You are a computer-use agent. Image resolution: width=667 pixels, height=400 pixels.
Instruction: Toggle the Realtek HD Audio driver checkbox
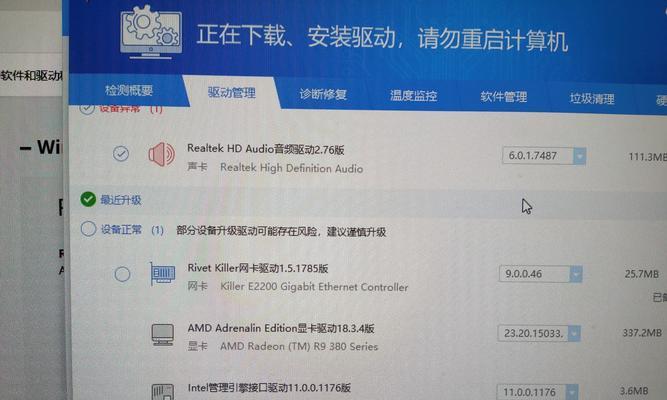(121, 153)
